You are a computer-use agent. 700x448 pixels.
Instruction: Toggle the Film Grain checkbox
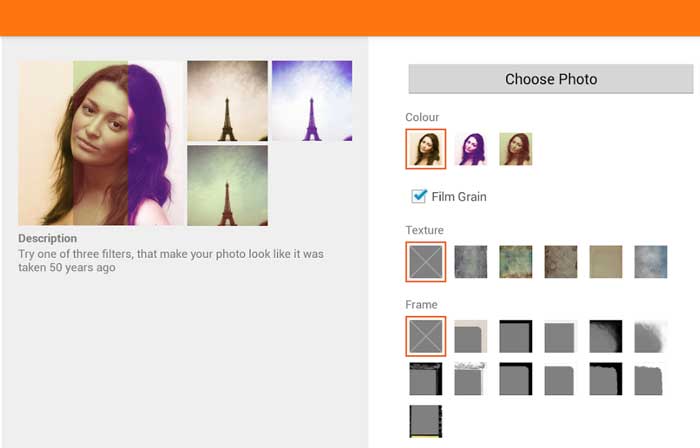pyautogui.click(x=419, y=196)
